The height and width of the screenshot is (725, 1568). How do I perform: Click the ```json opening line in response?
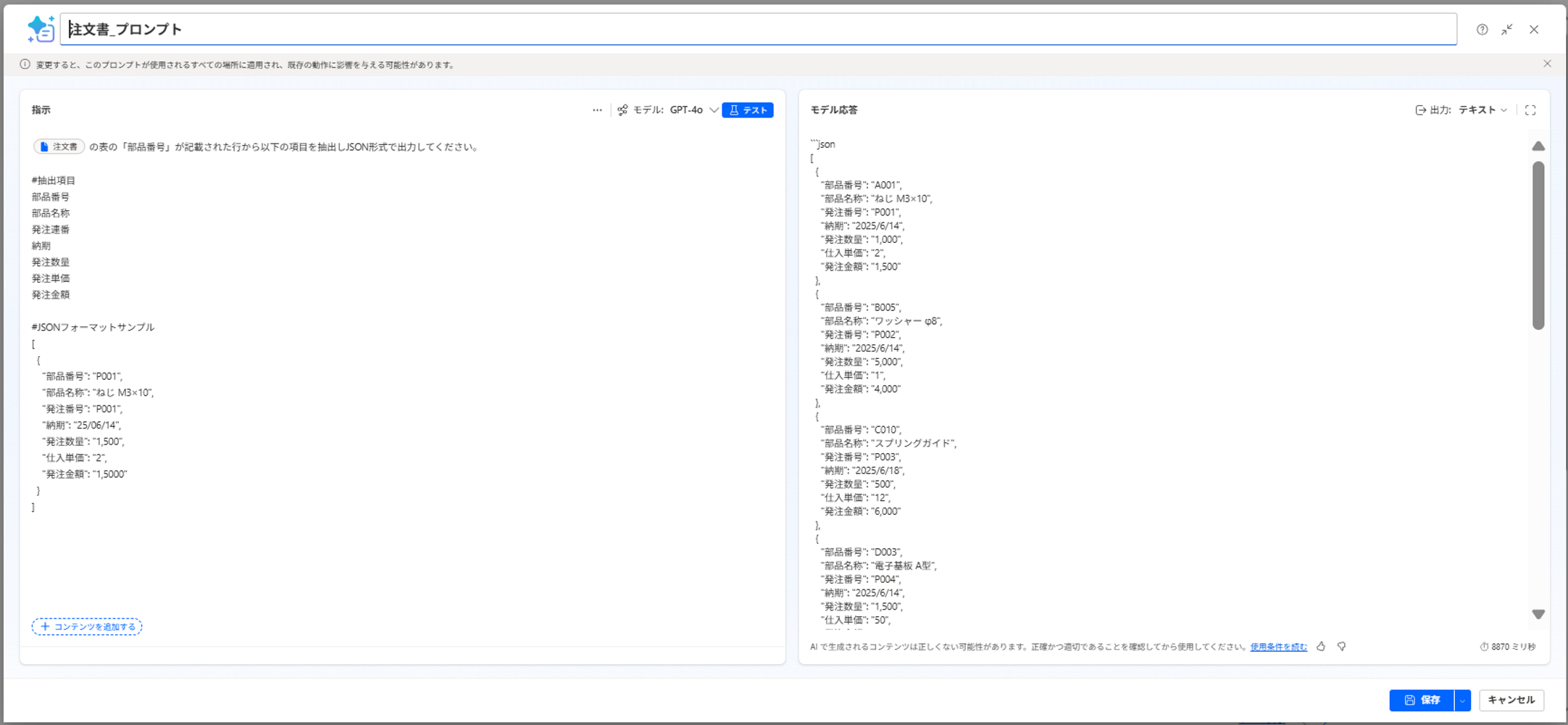pos(823,144)
